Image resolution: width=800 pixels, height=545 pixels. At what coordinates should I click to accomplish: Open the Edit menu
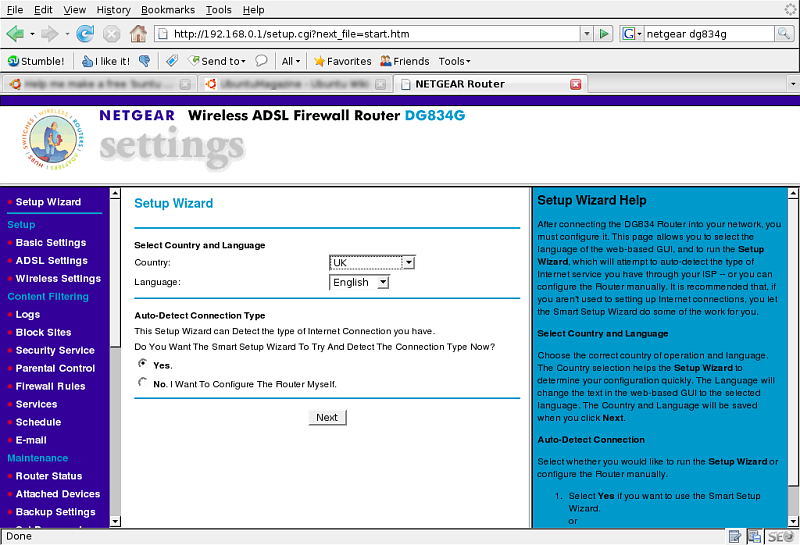click(43, 10)
